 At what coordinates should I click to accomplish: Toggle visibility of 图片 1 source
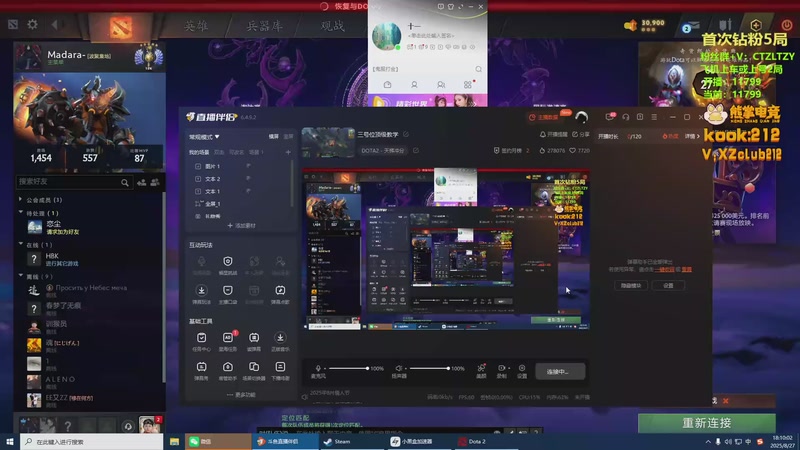248,166
